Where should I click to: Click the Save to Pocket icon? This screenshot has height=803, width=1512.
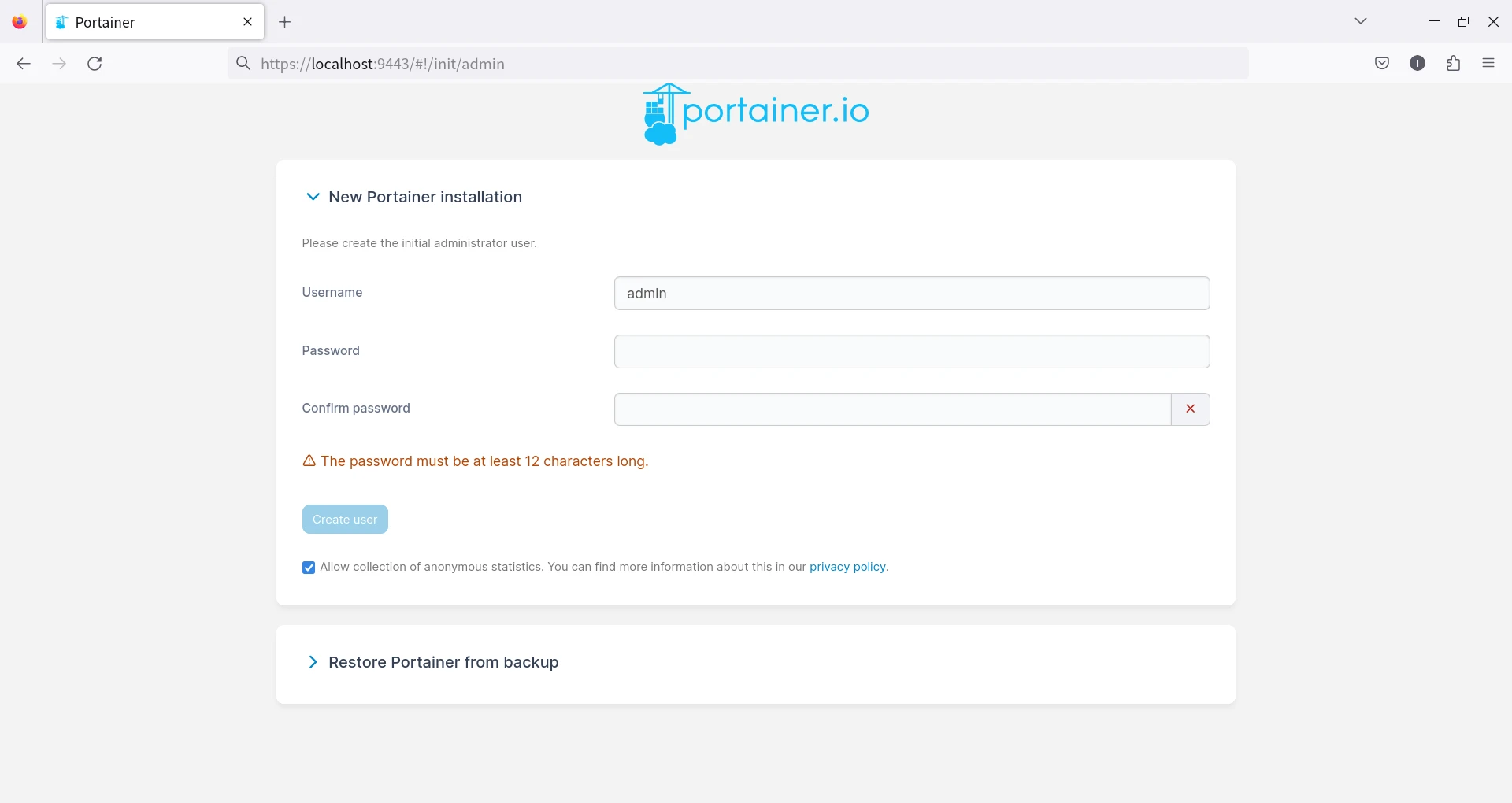click(1381, 64)
